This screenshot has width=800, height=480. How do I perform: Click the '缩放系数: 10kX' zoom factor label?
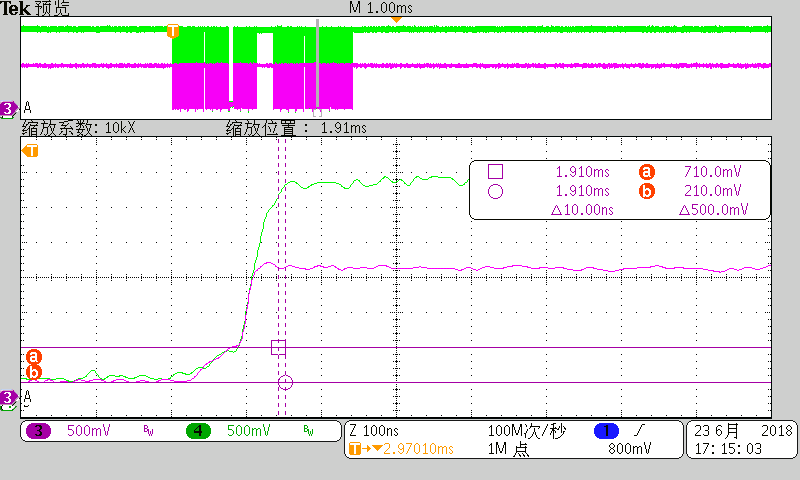coord(79,128)
